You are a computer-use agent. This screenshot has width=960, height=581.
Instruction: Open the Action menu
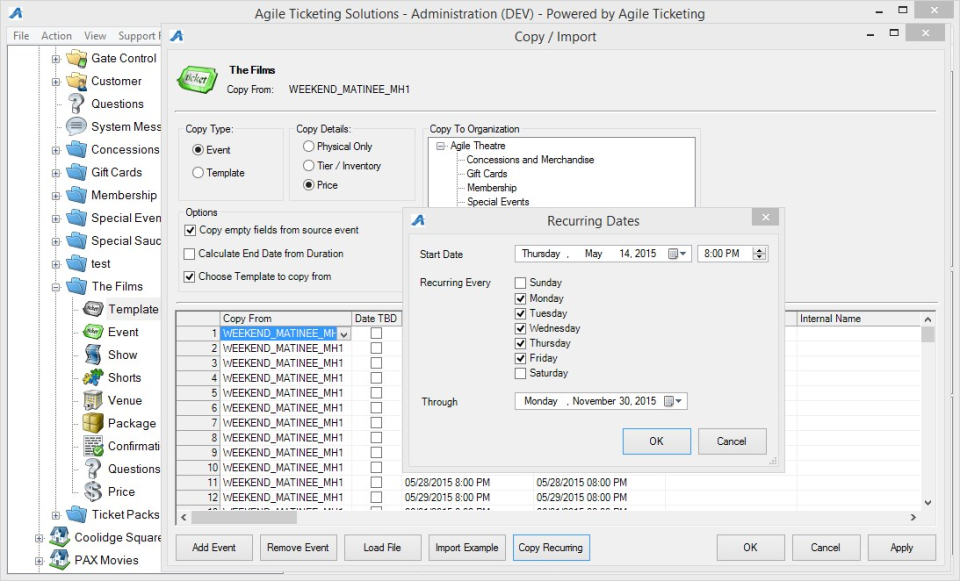coord(56,35)
